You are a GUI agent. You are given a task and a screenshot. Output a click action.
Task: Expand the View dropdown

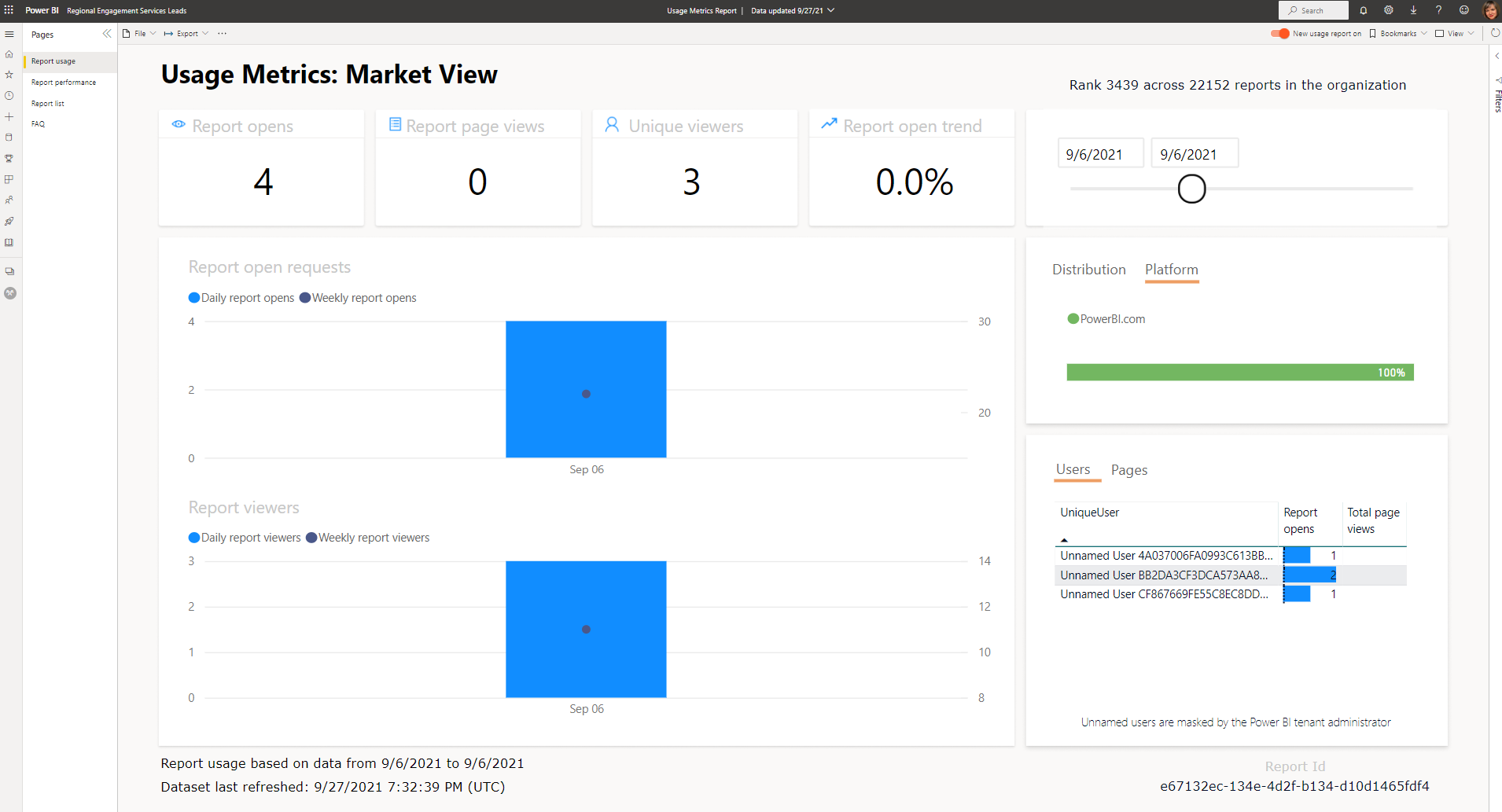pos(1455,34)
